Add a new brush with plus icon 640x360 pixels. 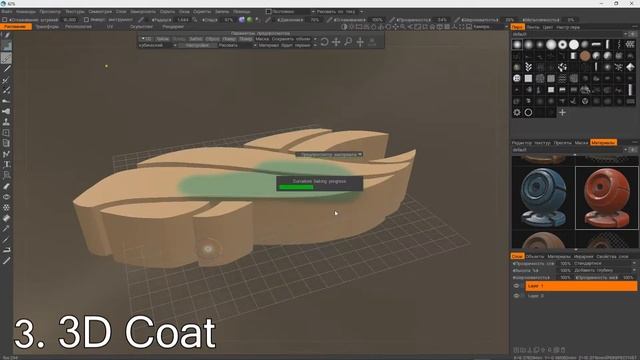click(562, 112)
